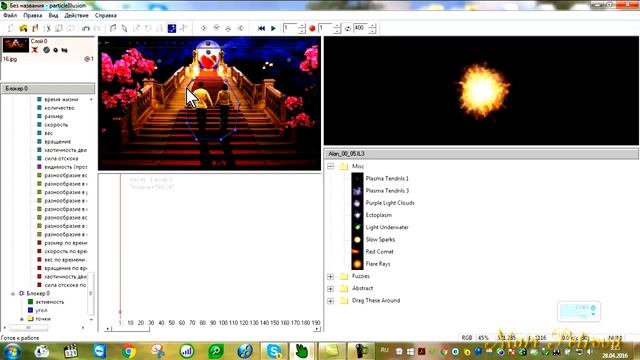This screenshot has width=640, height=360.
Task: Click the 'bg' background icon on Слой 0
Action: point(64,50)
